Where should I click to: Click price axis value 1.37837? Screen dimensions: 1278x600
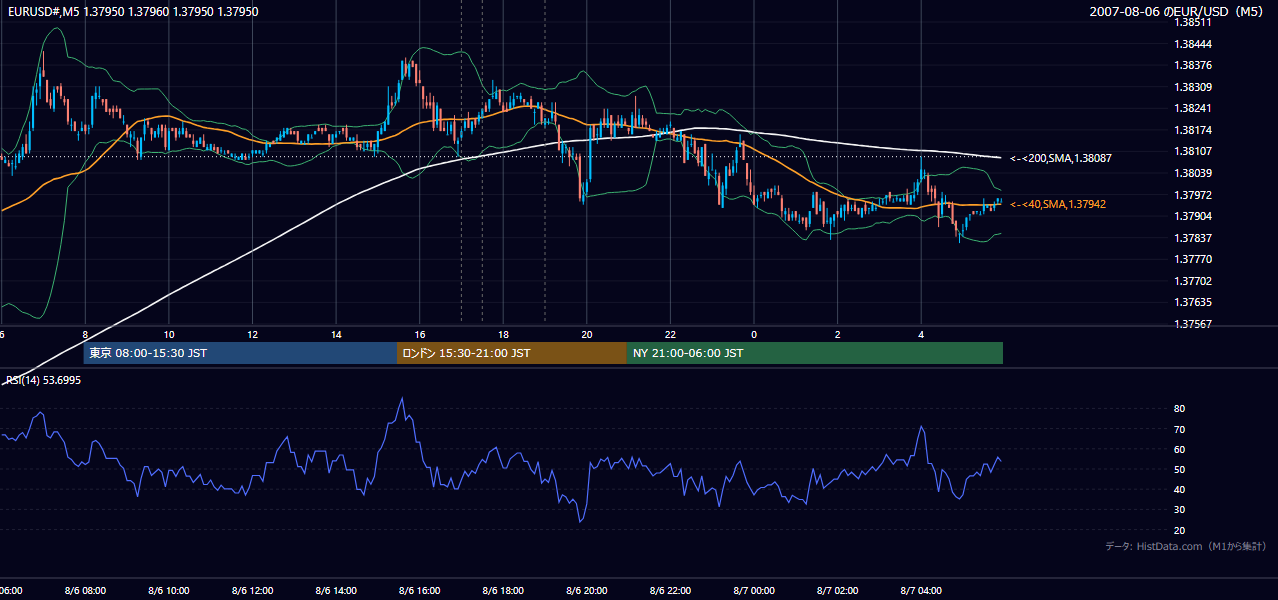pyautogui.click(x=1193, y=238)
